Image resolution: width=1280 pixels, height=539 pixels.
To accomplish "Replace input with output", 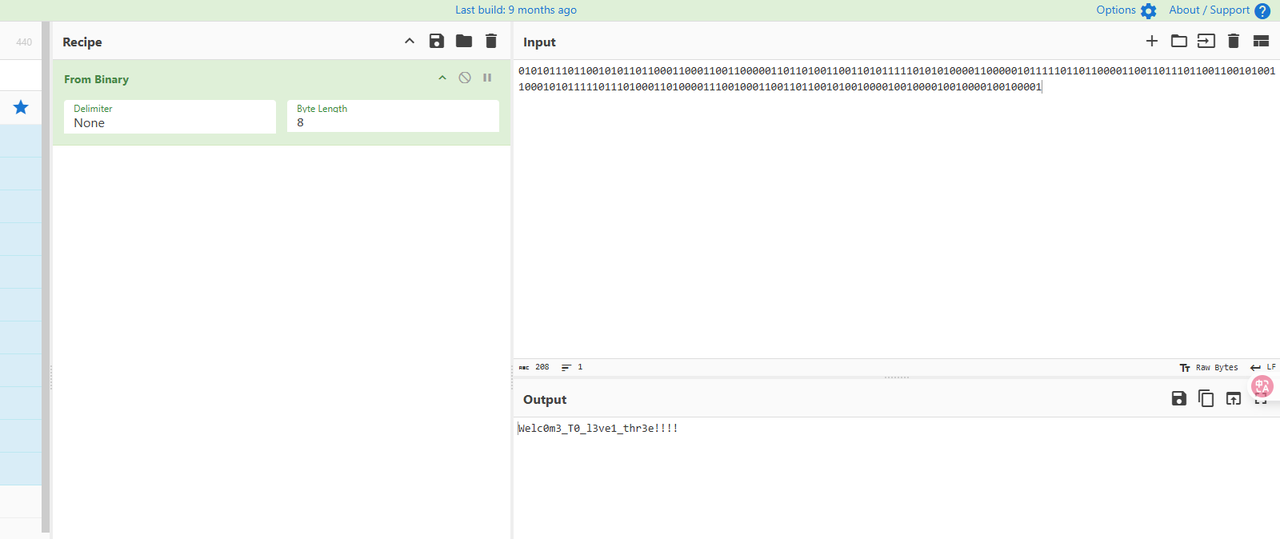I will [x=1233, y=399].
